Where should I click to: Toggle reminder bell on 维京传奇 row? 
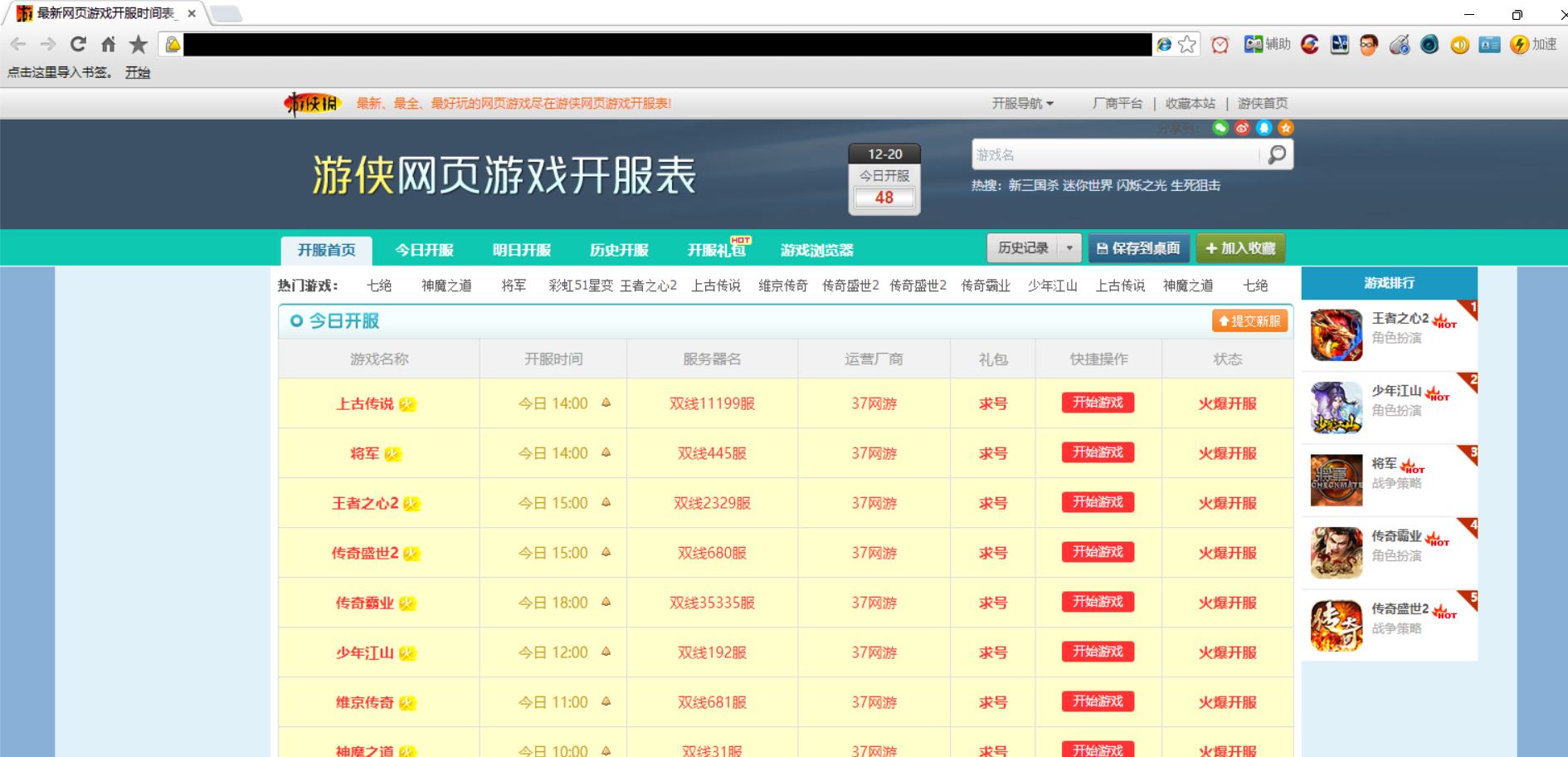click(x=606, y=701)
